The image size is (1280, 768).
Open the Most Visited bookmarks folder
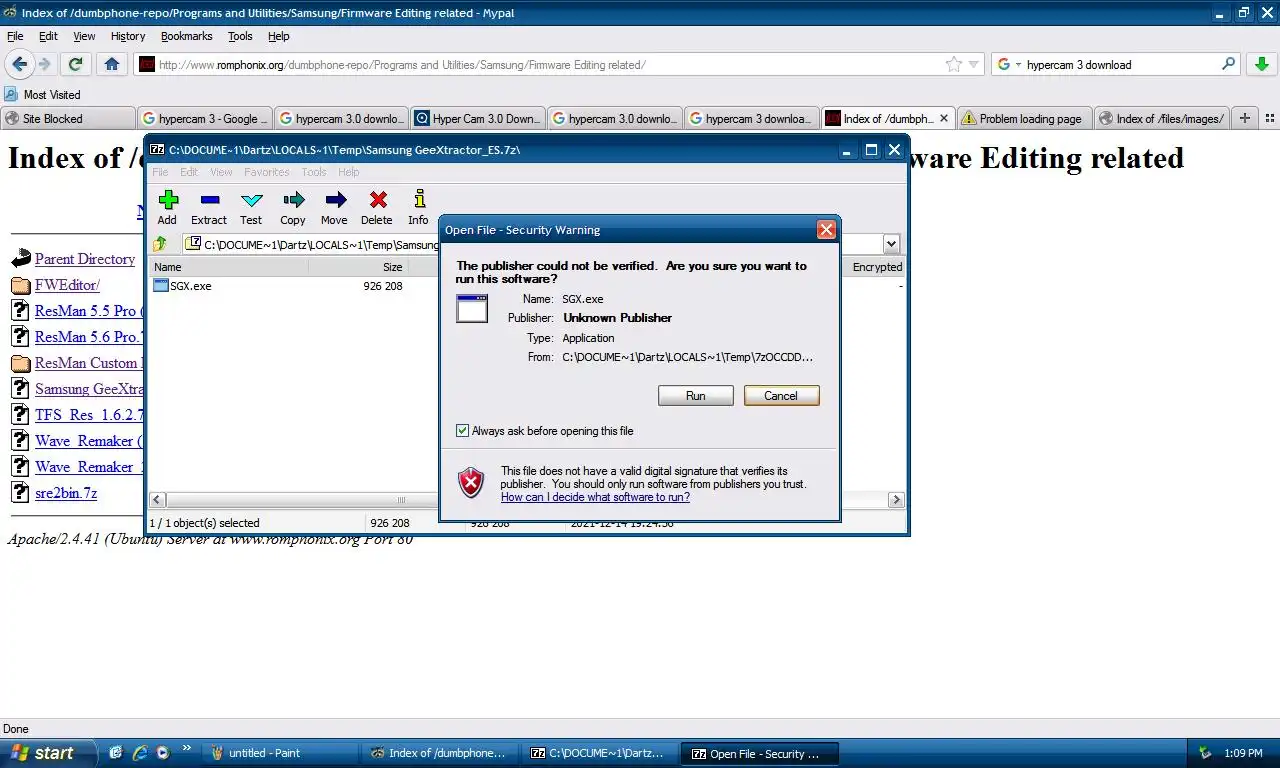tap(42, 94)
